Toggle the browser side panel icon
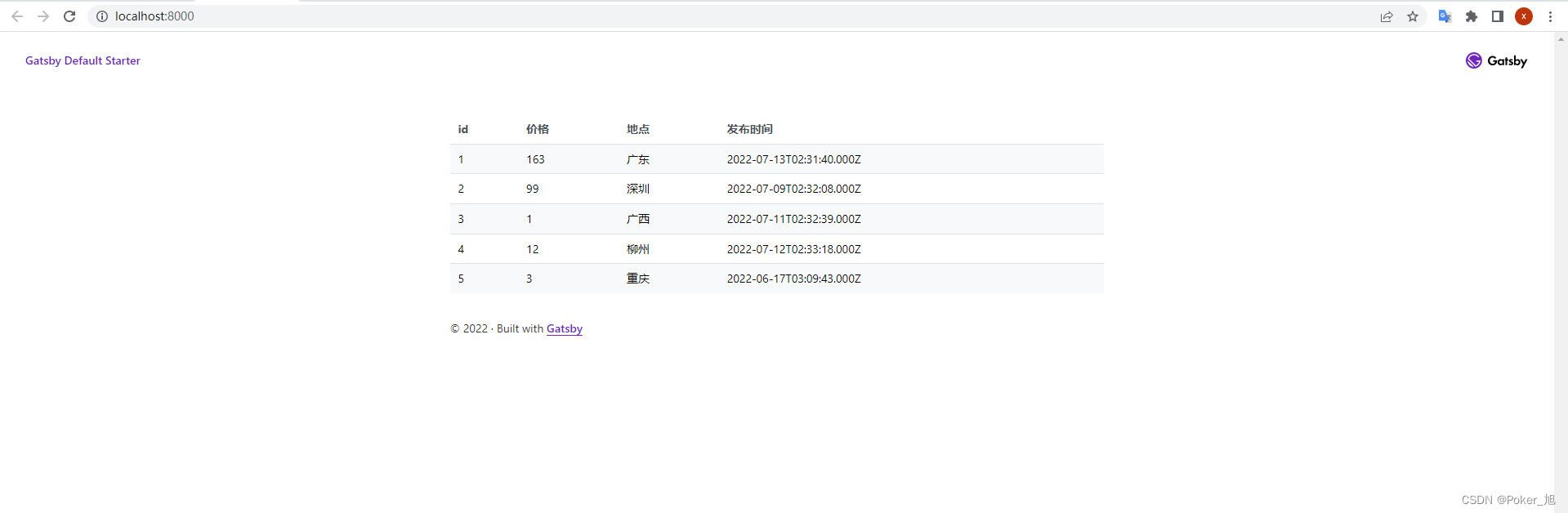Image resolution: width=1568 pixels, height=513 pixels. [1498, 16]
